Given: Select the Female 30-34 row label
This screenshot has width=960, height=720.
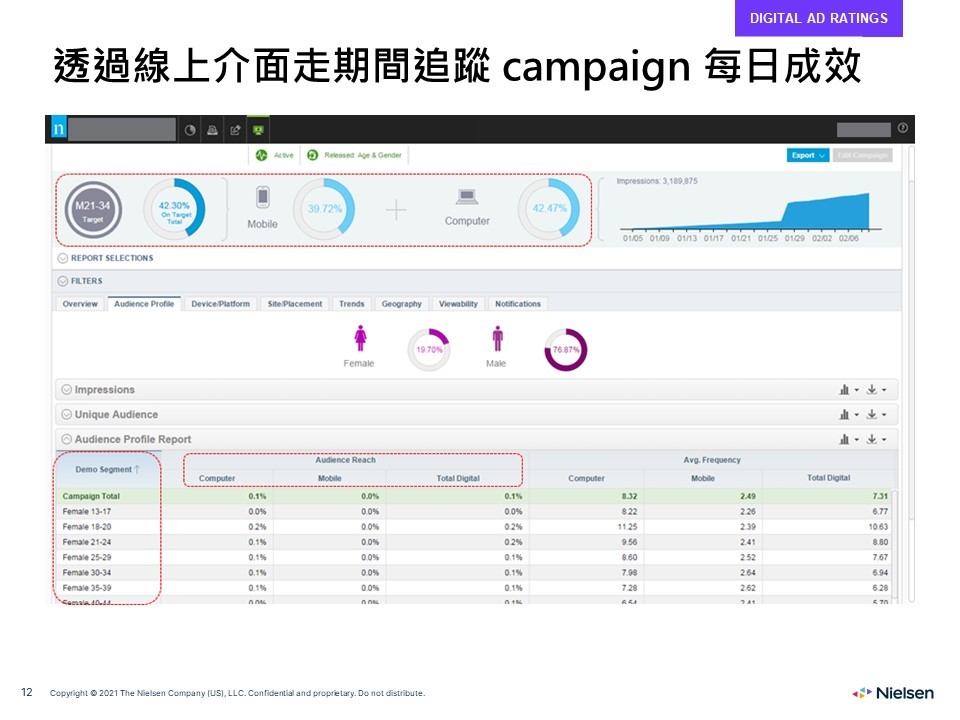Looking at the screenshot, I should click(x=86, y=573).
